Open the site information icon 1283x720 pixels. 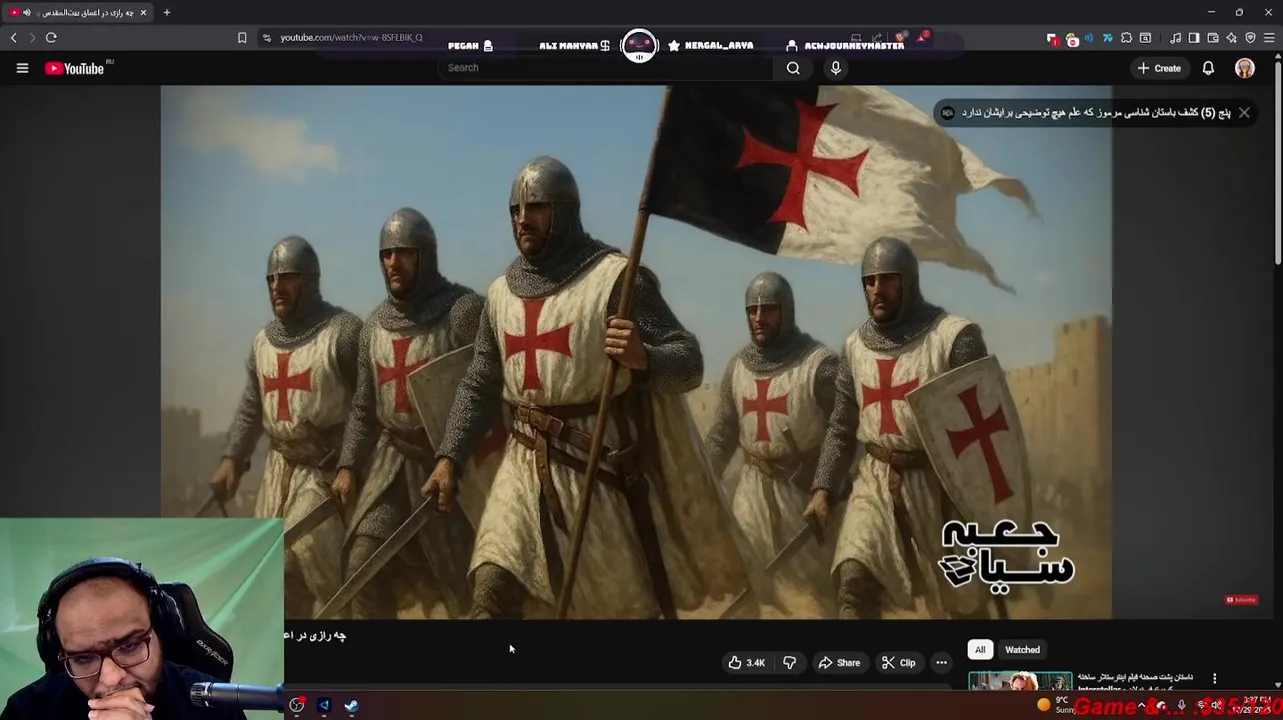[267, 38]
